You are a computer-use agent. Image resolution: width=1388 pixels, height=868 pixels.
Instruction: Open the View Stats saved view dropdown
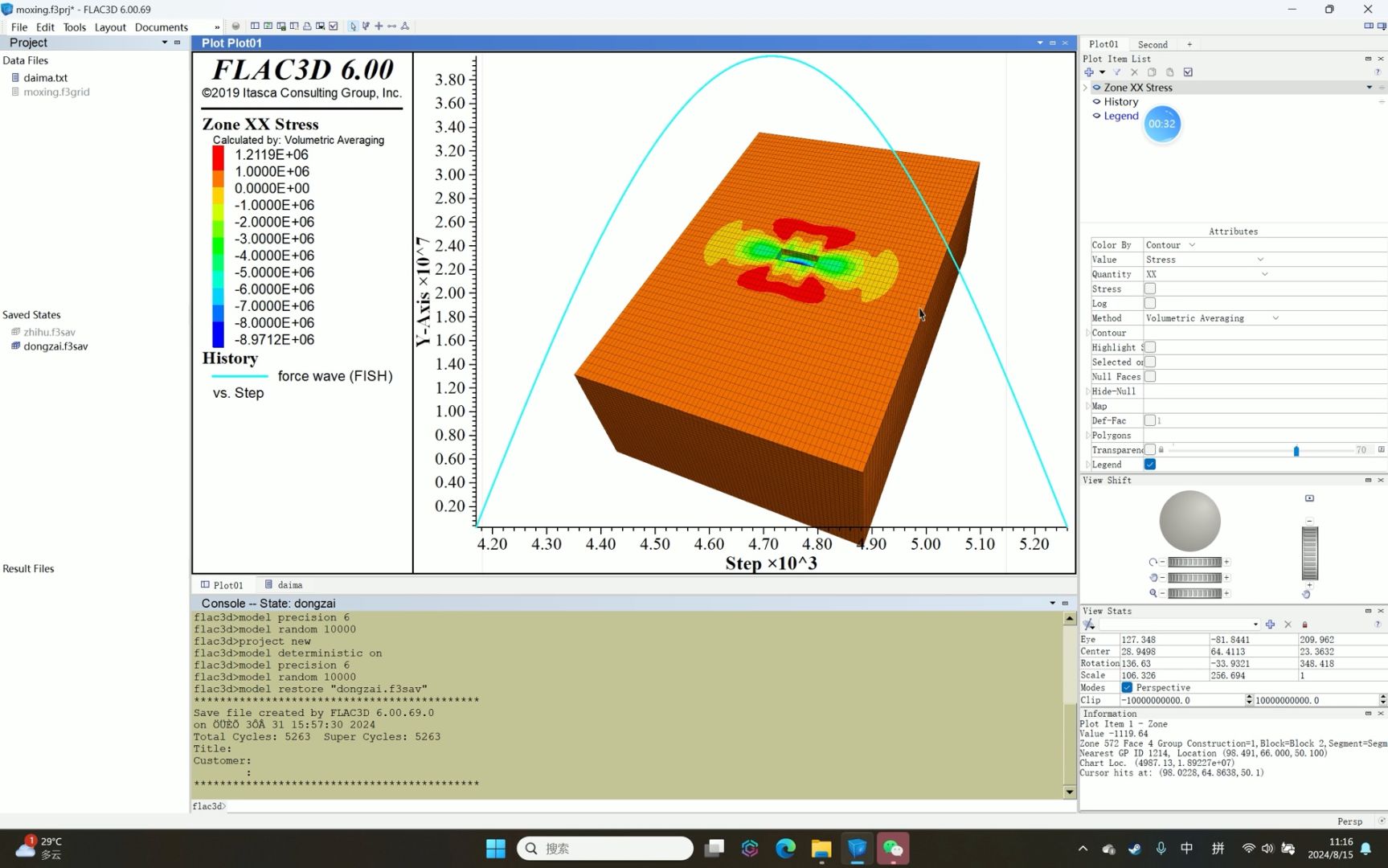1255,624
